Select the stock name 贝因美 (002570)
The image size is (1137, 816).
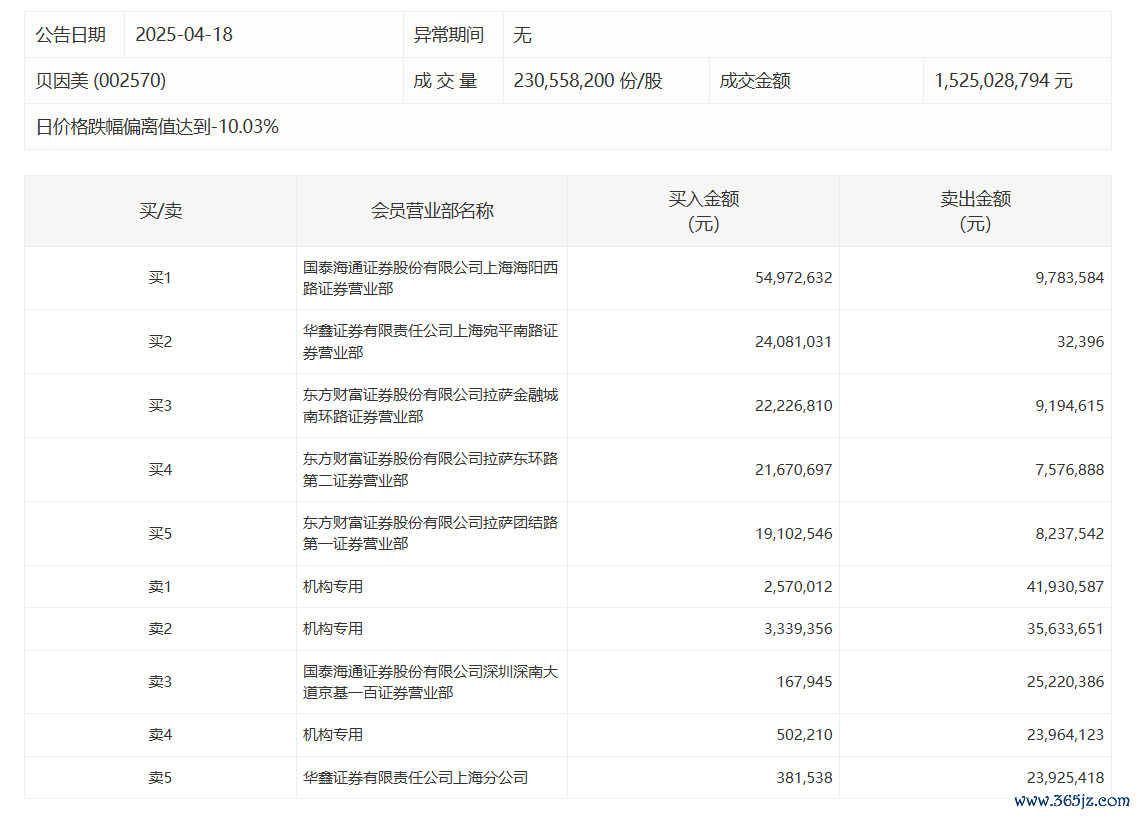click(101, 81)
